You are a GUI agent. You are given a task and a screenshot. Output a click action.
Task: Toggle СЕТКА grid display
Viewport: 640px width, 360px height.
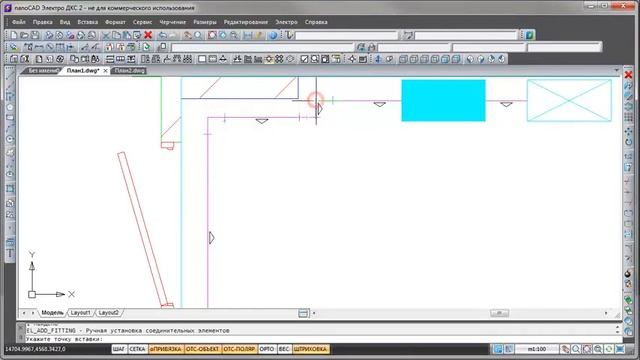(x=138, y=349)
